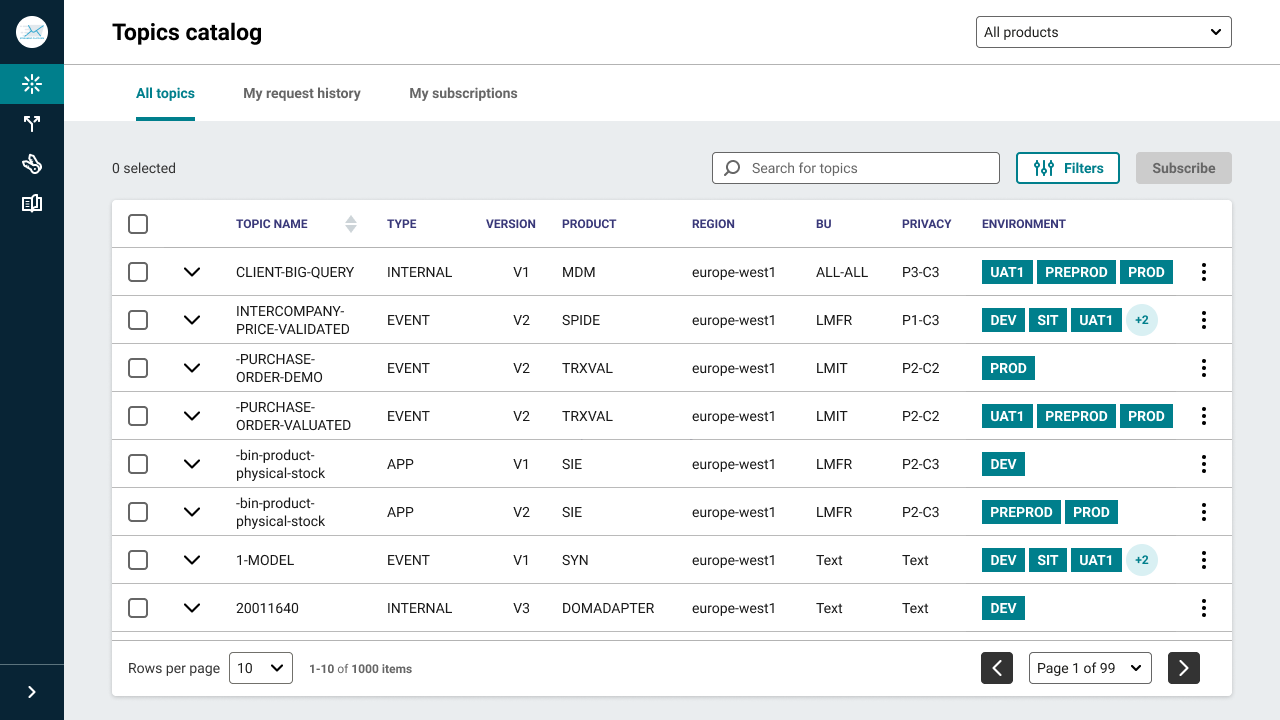The width and height of the screenshot is (1280, 720).
Task: Open the three-dot menu for CLIENT-BIG-QUERY
Action: [1204, 272]
